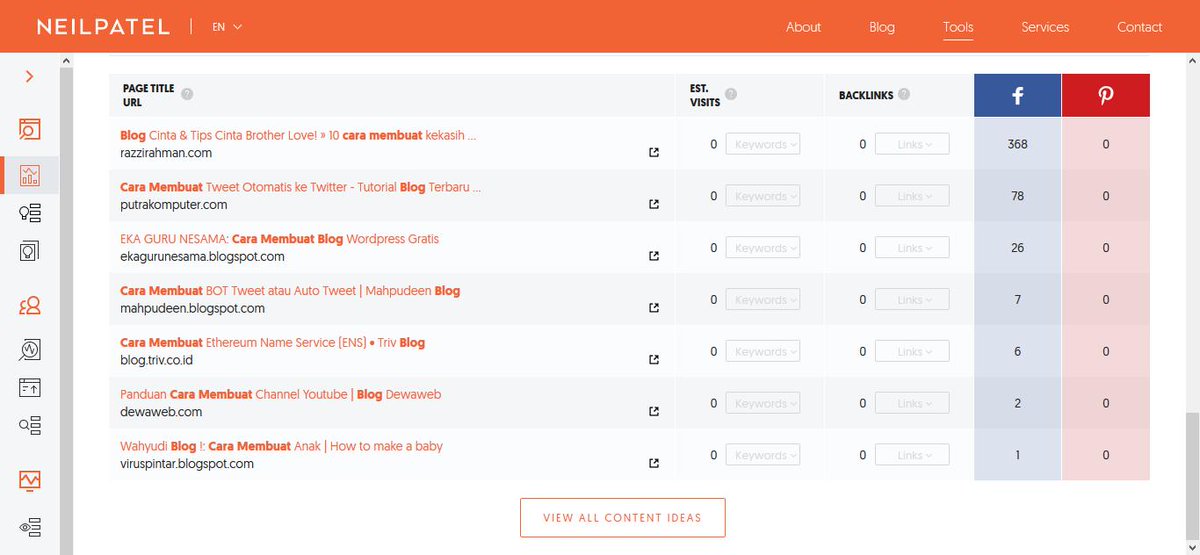Open external link for razzirahman.com

point(654,153)
